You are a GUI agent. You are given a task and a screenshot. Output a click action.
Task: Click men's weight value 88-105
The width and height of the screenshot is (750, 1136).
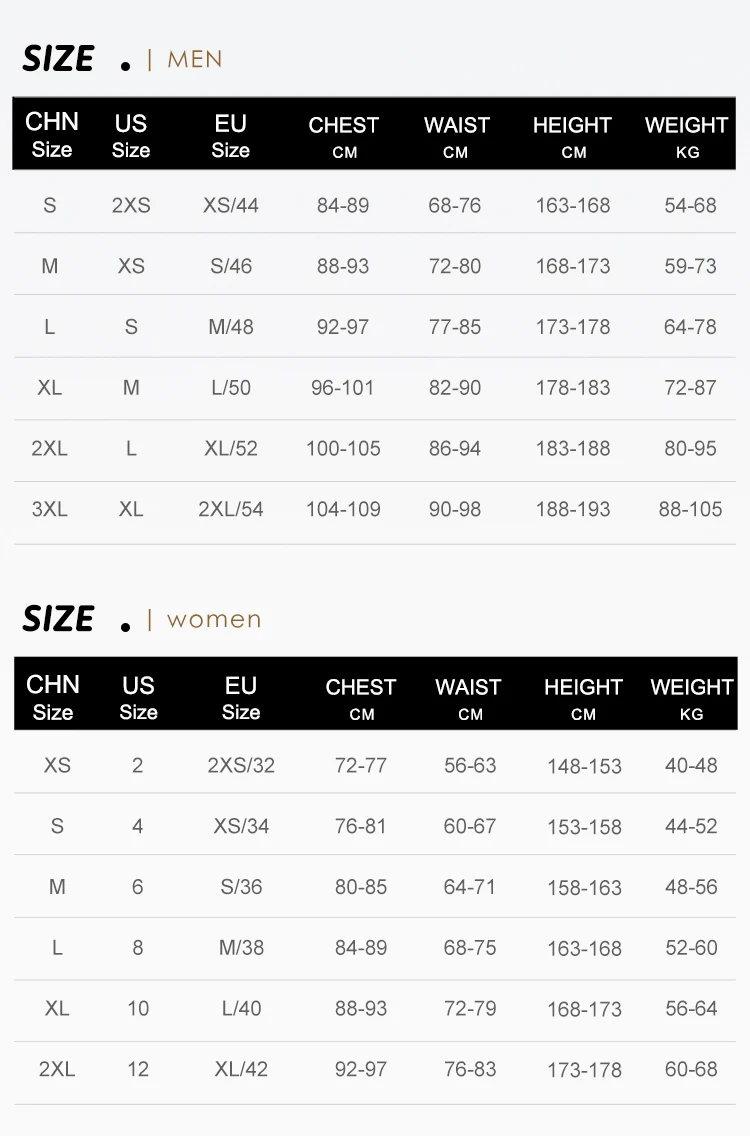[x=690, y=509]
